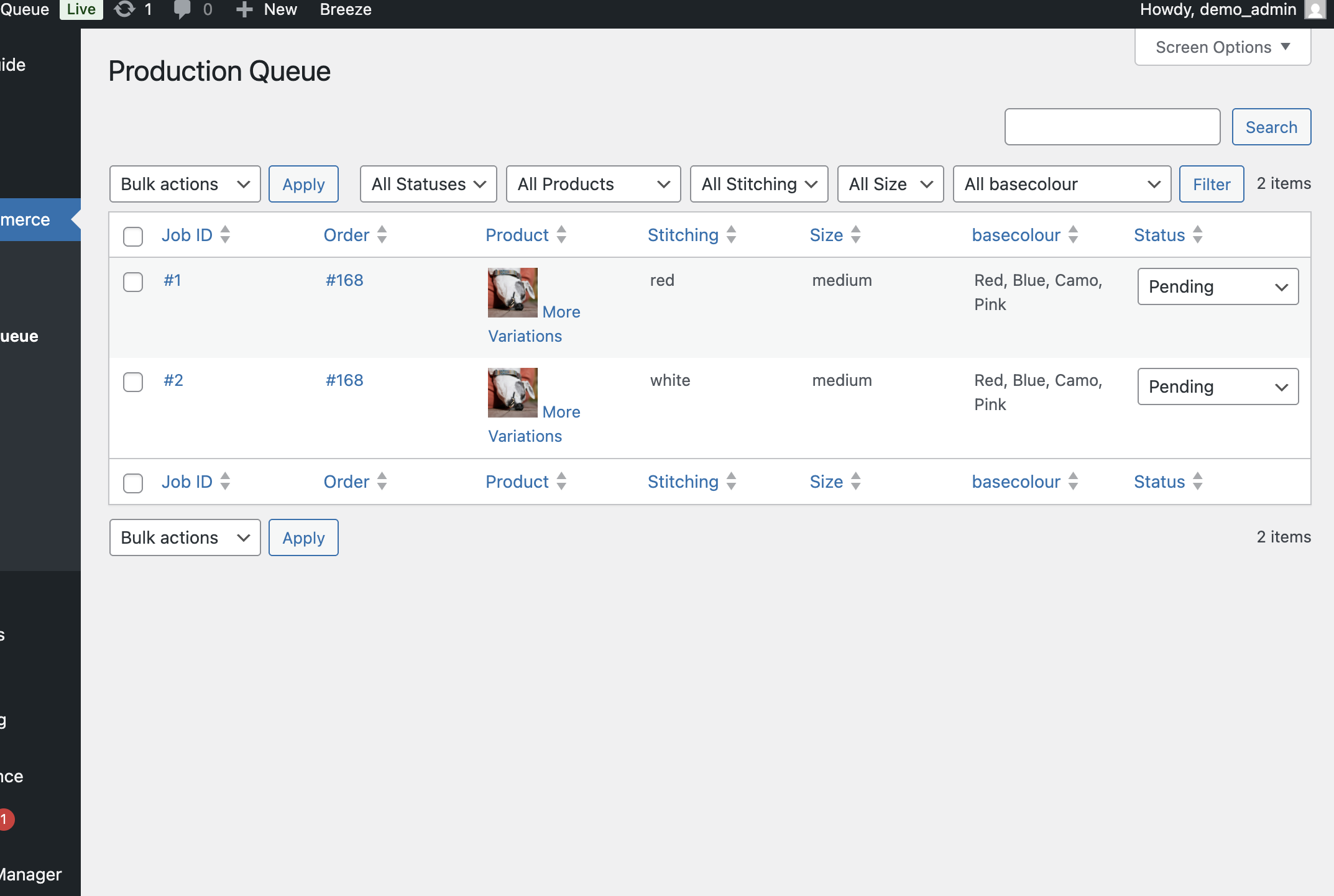The image size is (1334, 896).
Task: Sort by Job ID column arrows
Action: (x=225, y=235)
